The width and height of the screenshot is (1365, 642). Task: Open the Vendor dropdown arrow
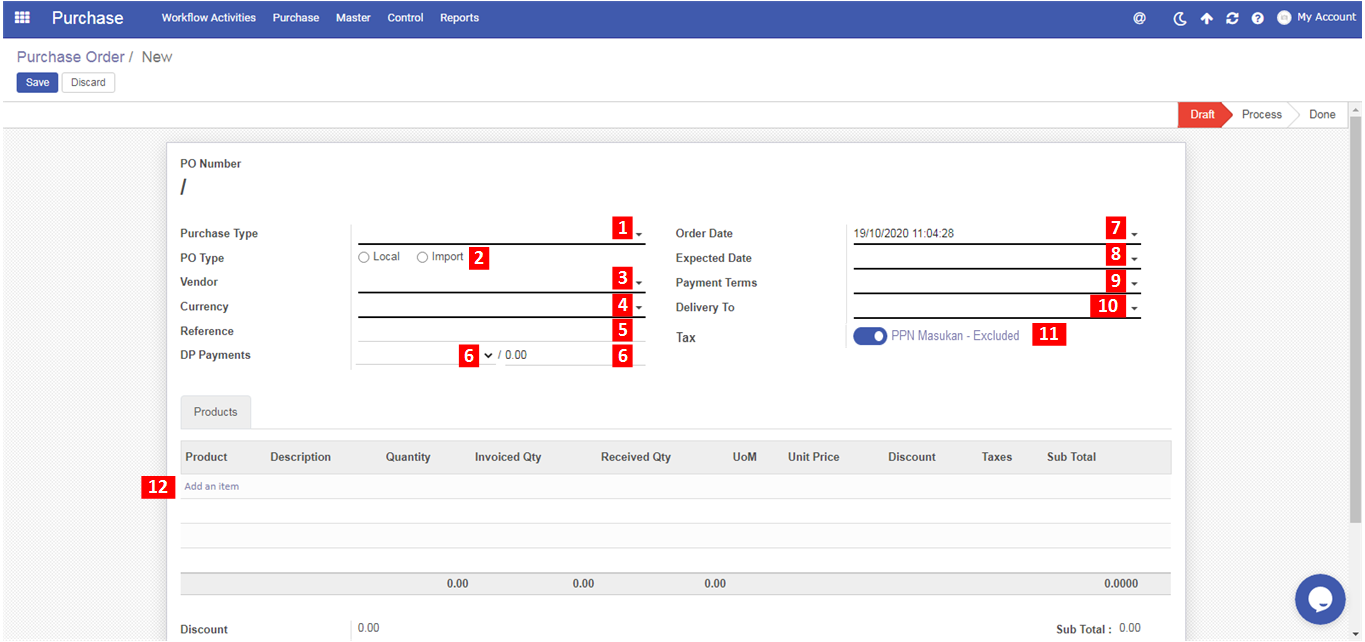[x=639, y=284]
